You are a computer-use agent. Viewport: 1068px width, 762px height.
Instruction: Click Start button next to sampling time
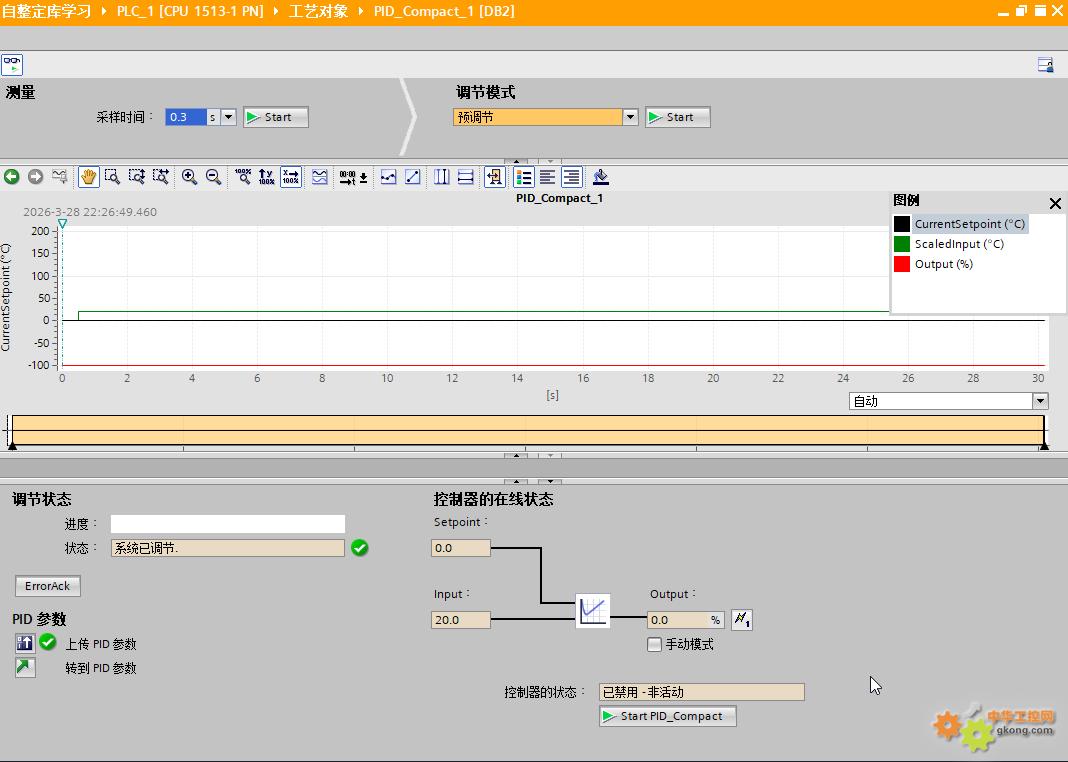pyautogui.click(x=276, y=117)
